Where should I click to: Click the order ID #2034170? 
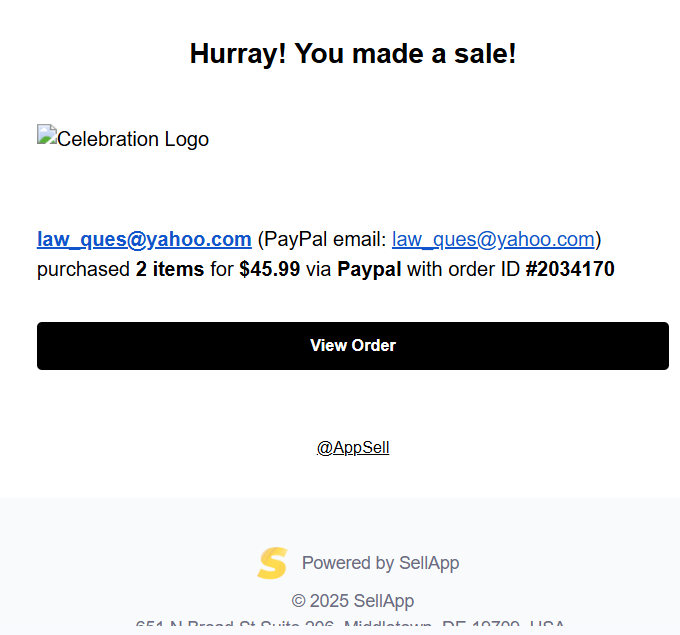[x=570, y=269]
